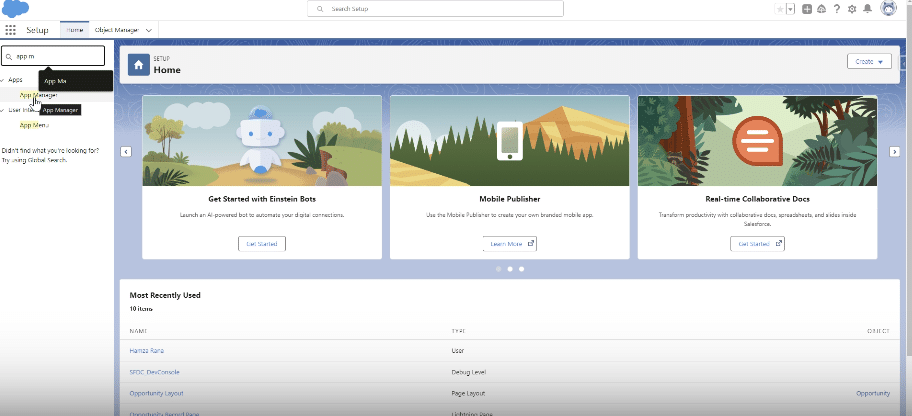Viewport: 912px width, 416px height.
Task: Open the SFDC_DevConsole link
Action: point(154,372)
